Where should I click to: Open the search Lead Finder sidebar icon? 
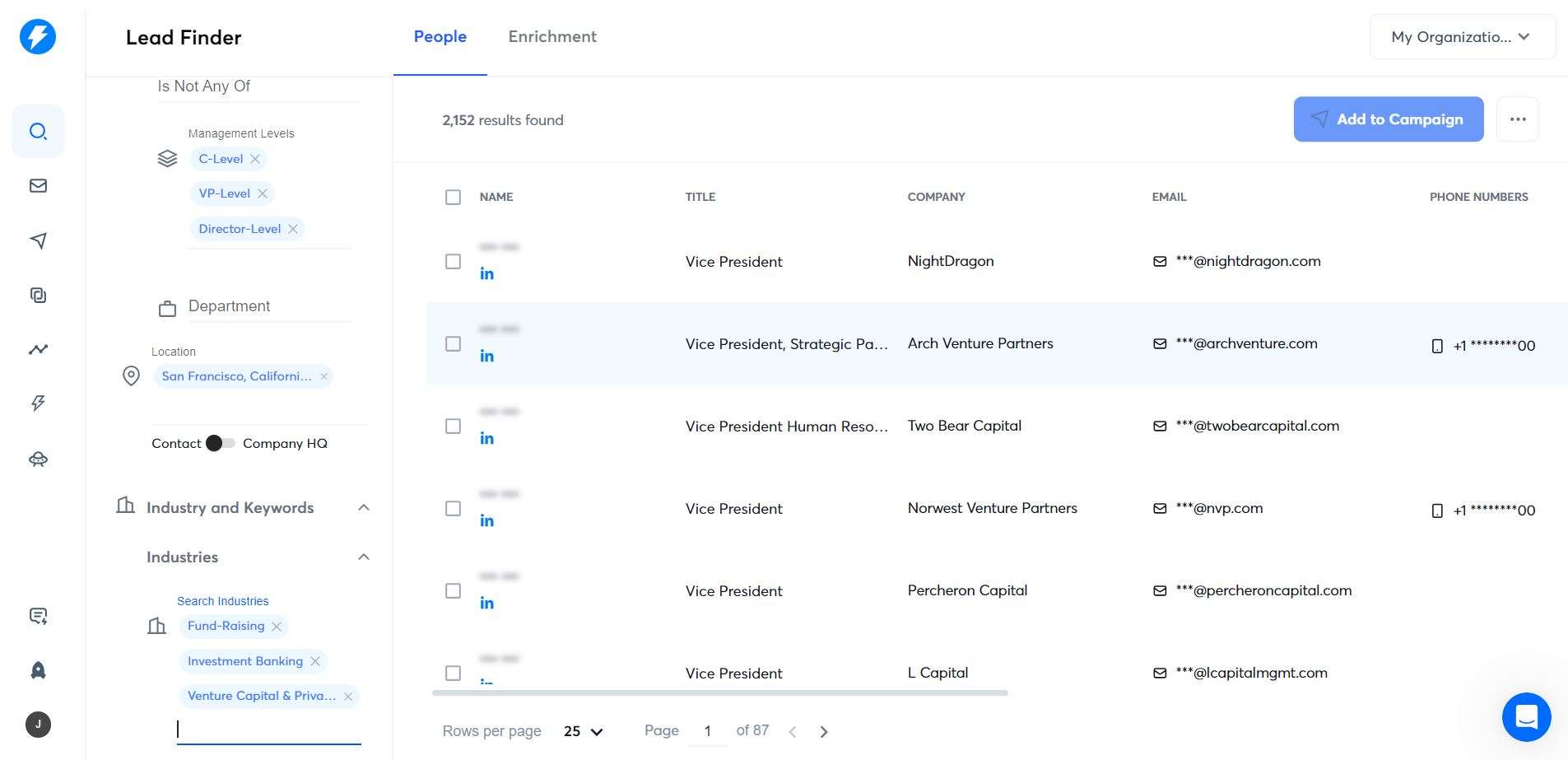(x=38, y=132)
